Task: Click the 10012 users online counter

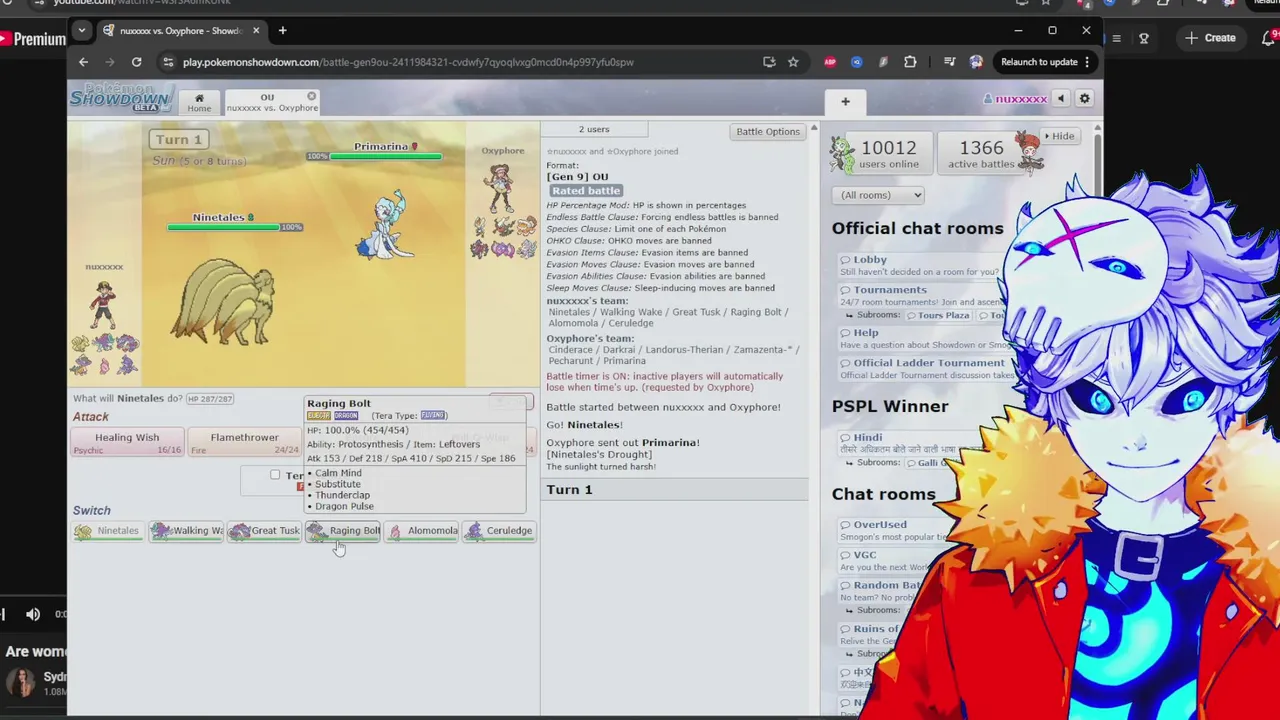Action: click(888, 153)
